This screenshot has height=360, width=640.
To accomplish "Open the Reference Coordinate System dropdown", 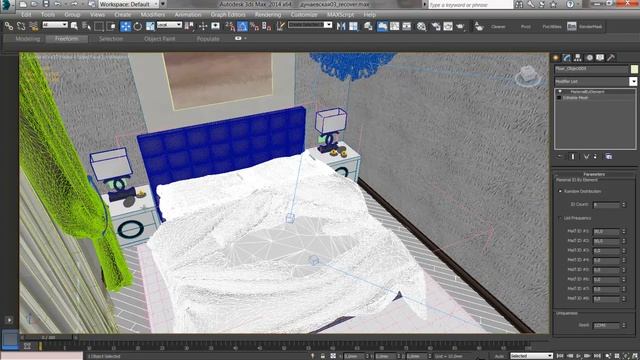I will tap(169, 25).
